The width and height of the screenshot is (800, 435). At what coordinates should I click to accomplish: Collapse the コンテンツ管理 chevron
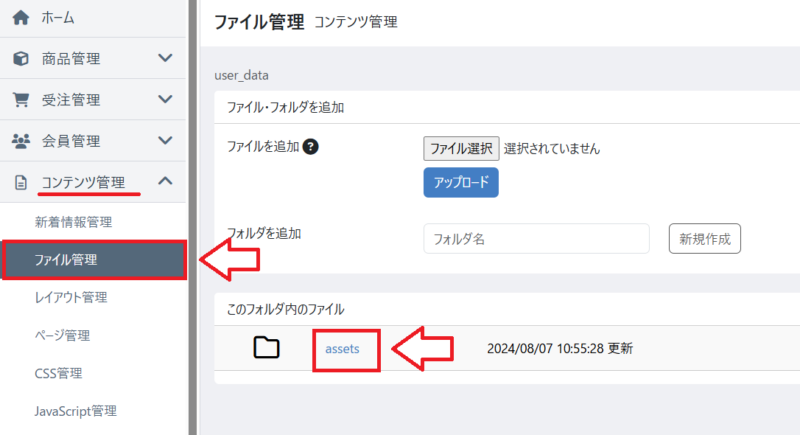click(x=165, y=181)
